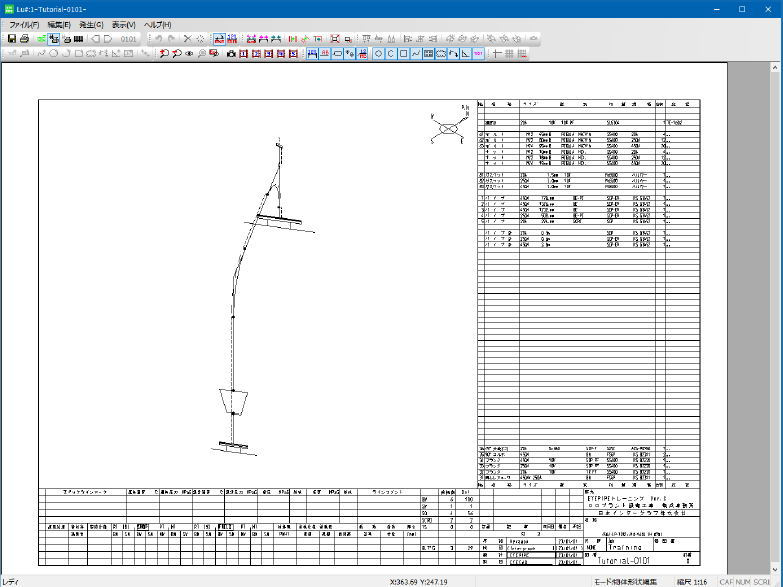The width and height of the screenshot is (783, 587).
Task: Toggle the angle triangle button
Action: pyautogui.click(x=466, y=53)
